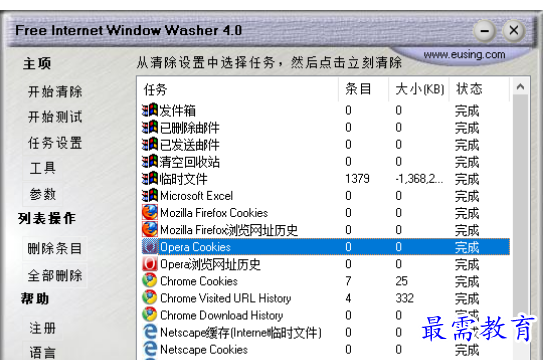Select the Chrome Visited URL History text
The width and height of the screenshot is (543, 360).
(225, 298)
